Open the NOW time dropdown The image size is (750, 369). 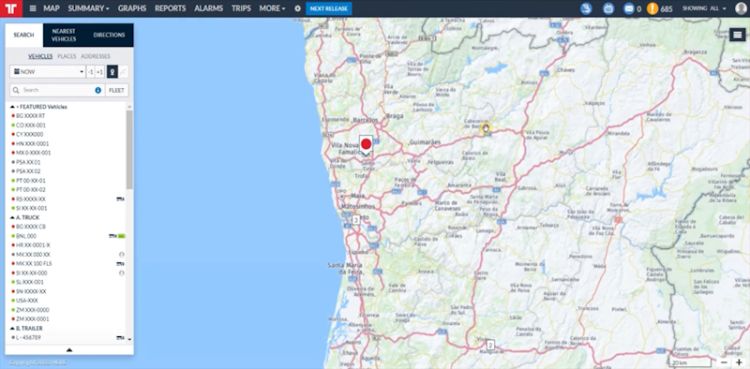(x=47, y=72)
